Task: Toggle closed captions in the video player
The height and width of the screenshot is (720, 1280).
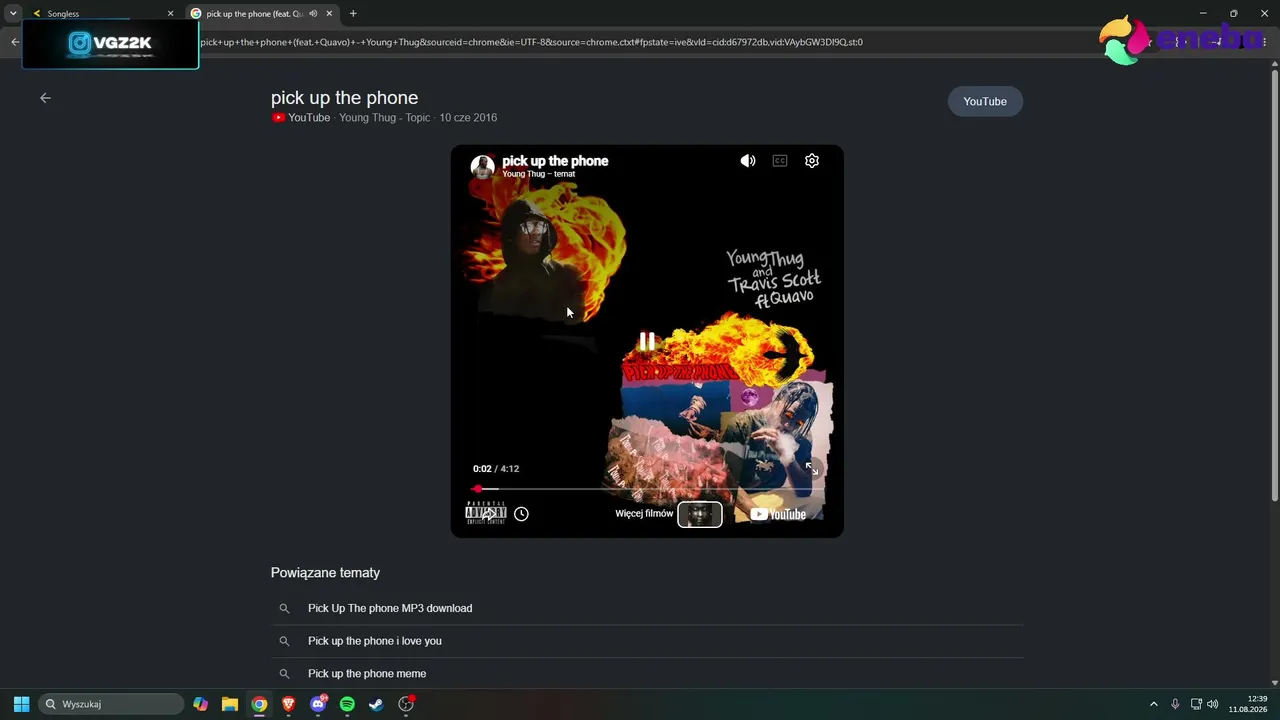Action: point(780,161)
